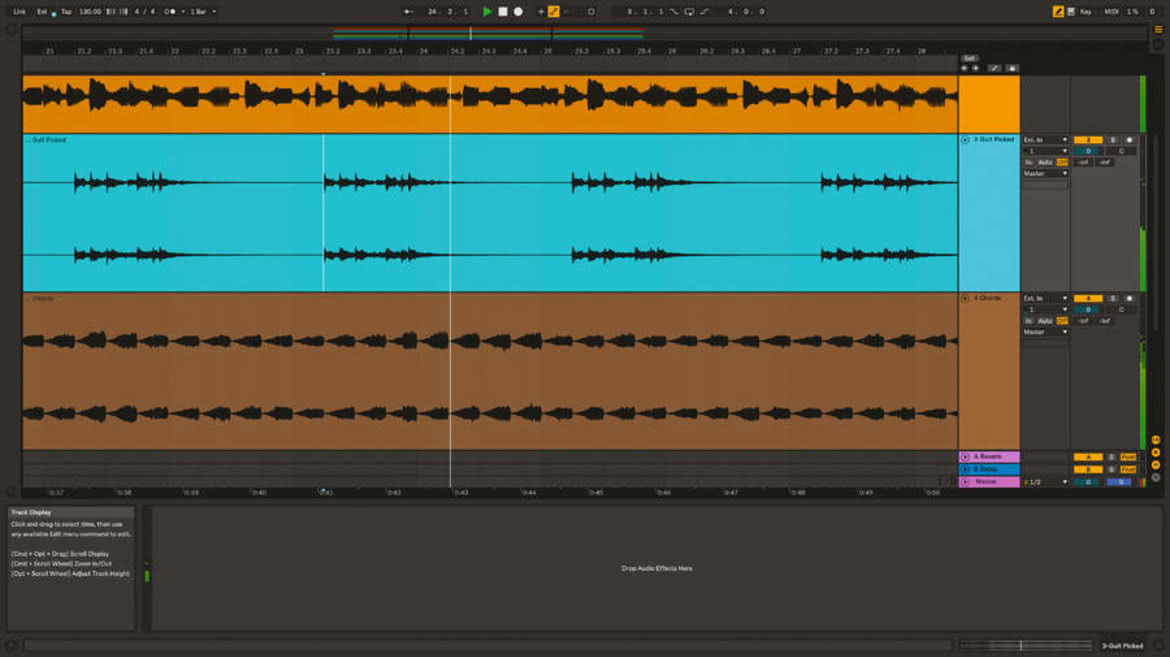Open the Master 1/2 output dropdown
1170x657 pixels.
[1045, 482]
